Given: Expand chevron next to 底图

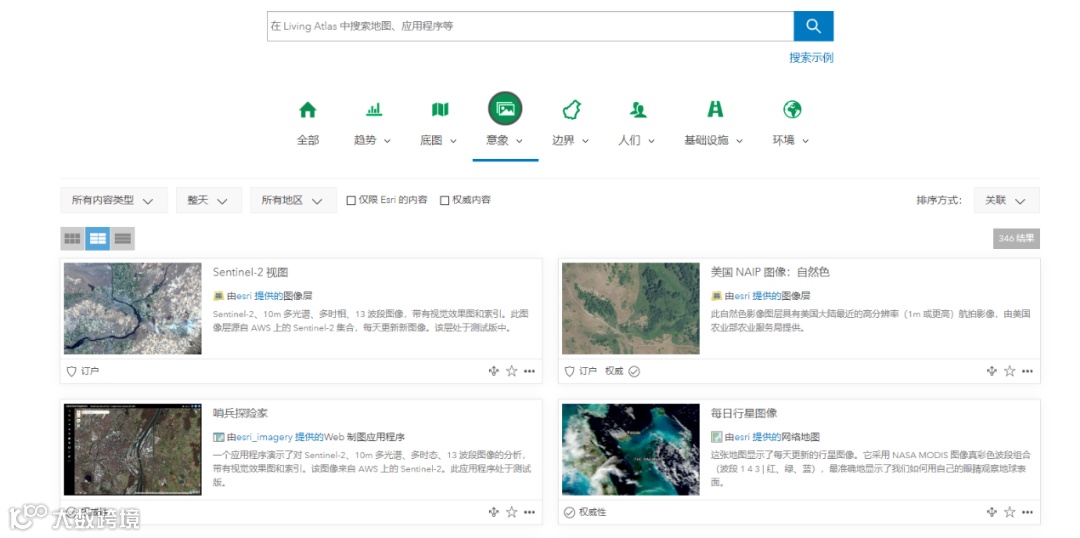Looking at the screenshot, I should point(453,141).
